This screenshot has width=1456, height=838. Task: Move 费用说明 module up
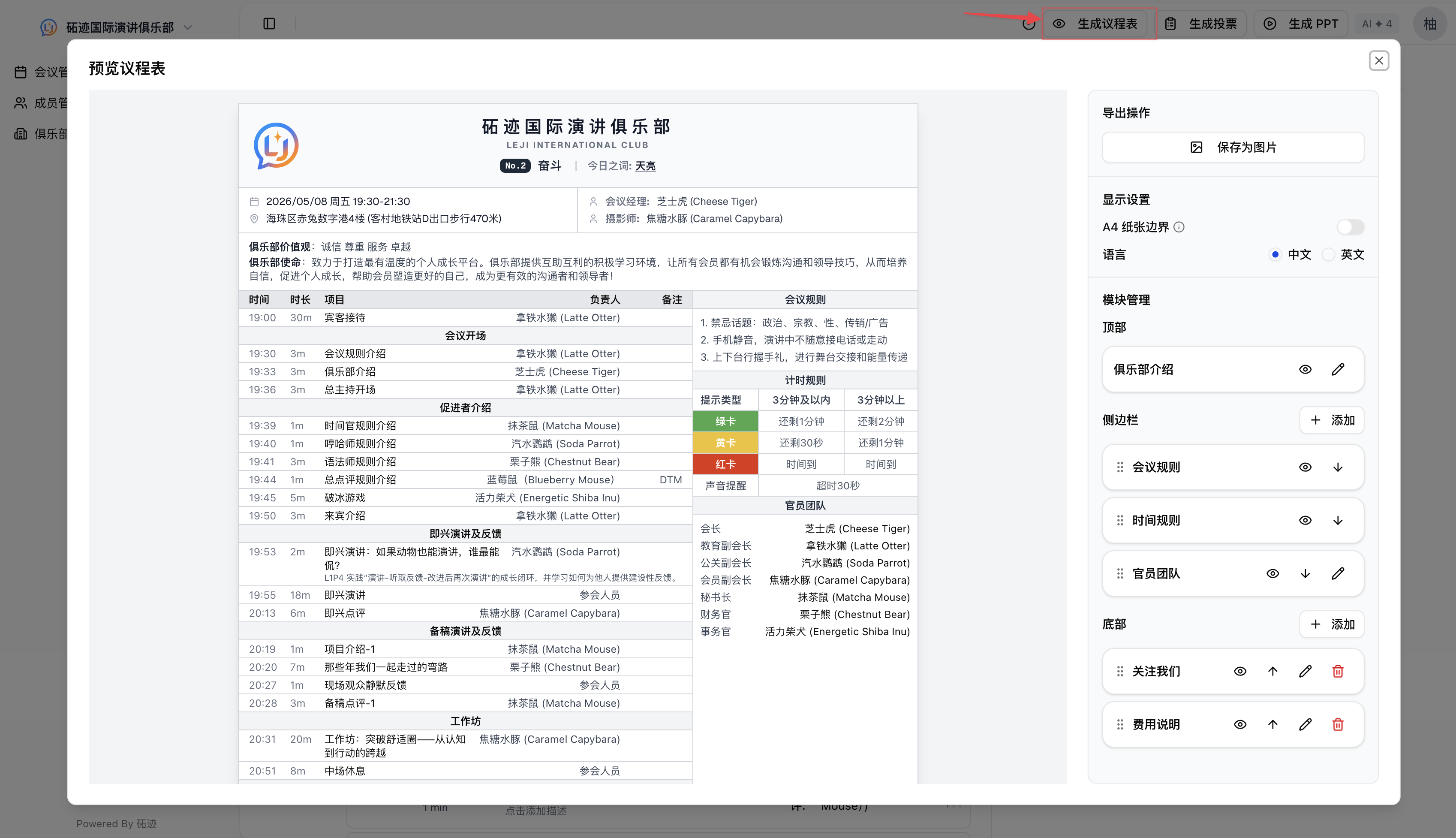[1272, 725]
